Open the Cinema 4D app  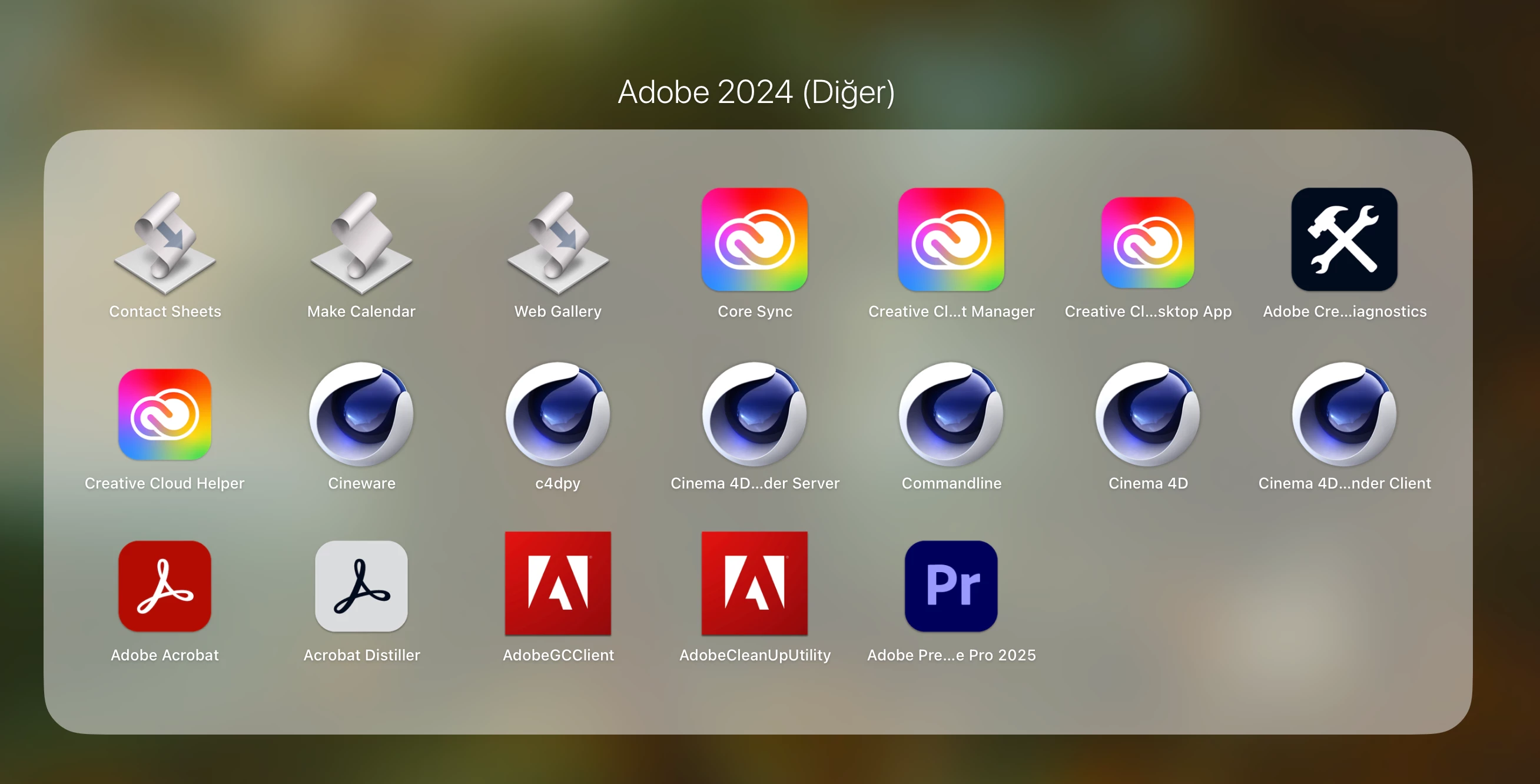coord(1148,414)
